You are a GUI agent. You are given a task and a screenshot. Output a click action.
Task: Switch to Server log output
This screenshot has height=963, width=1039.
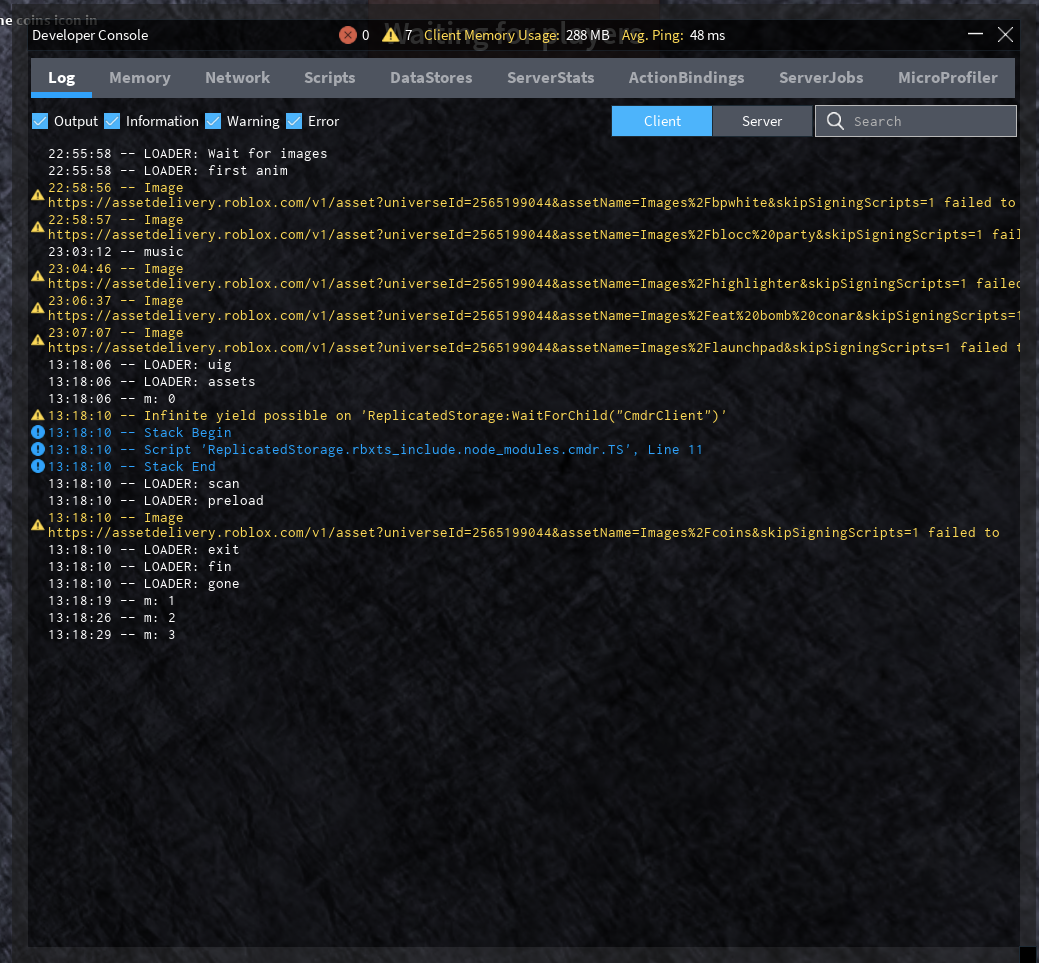pyautogui.click(x=762, y=121)
